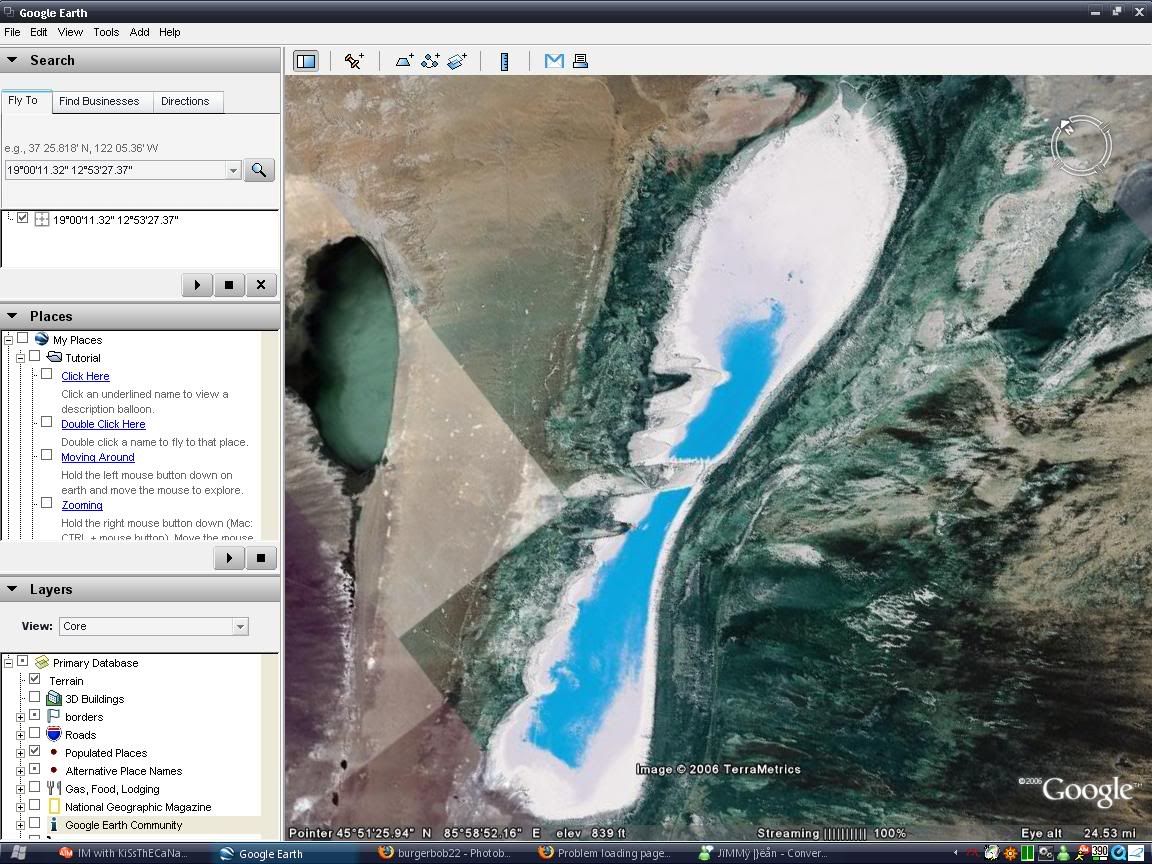Click the email view icon
The height and width of the screenshot is (864, 1152).
coord(554,61)
